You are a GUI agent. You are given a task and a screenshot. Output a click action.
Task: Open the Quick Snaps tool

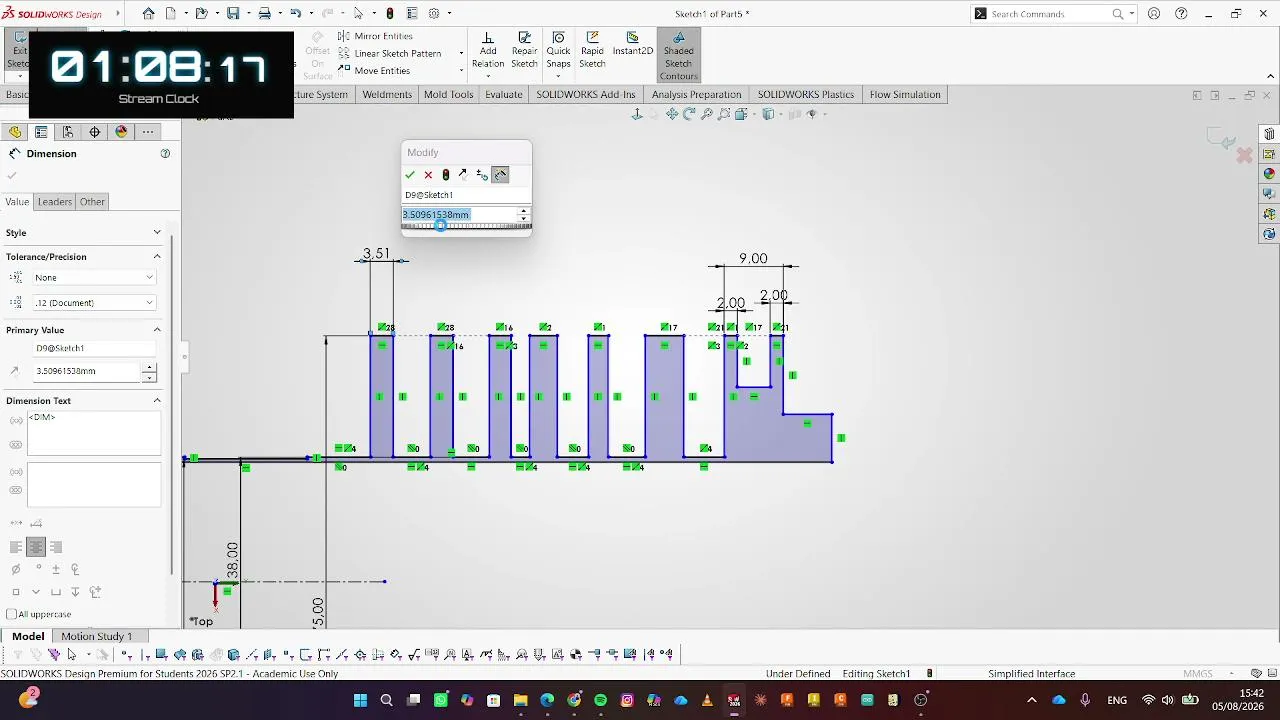click(x=558, y=50)
